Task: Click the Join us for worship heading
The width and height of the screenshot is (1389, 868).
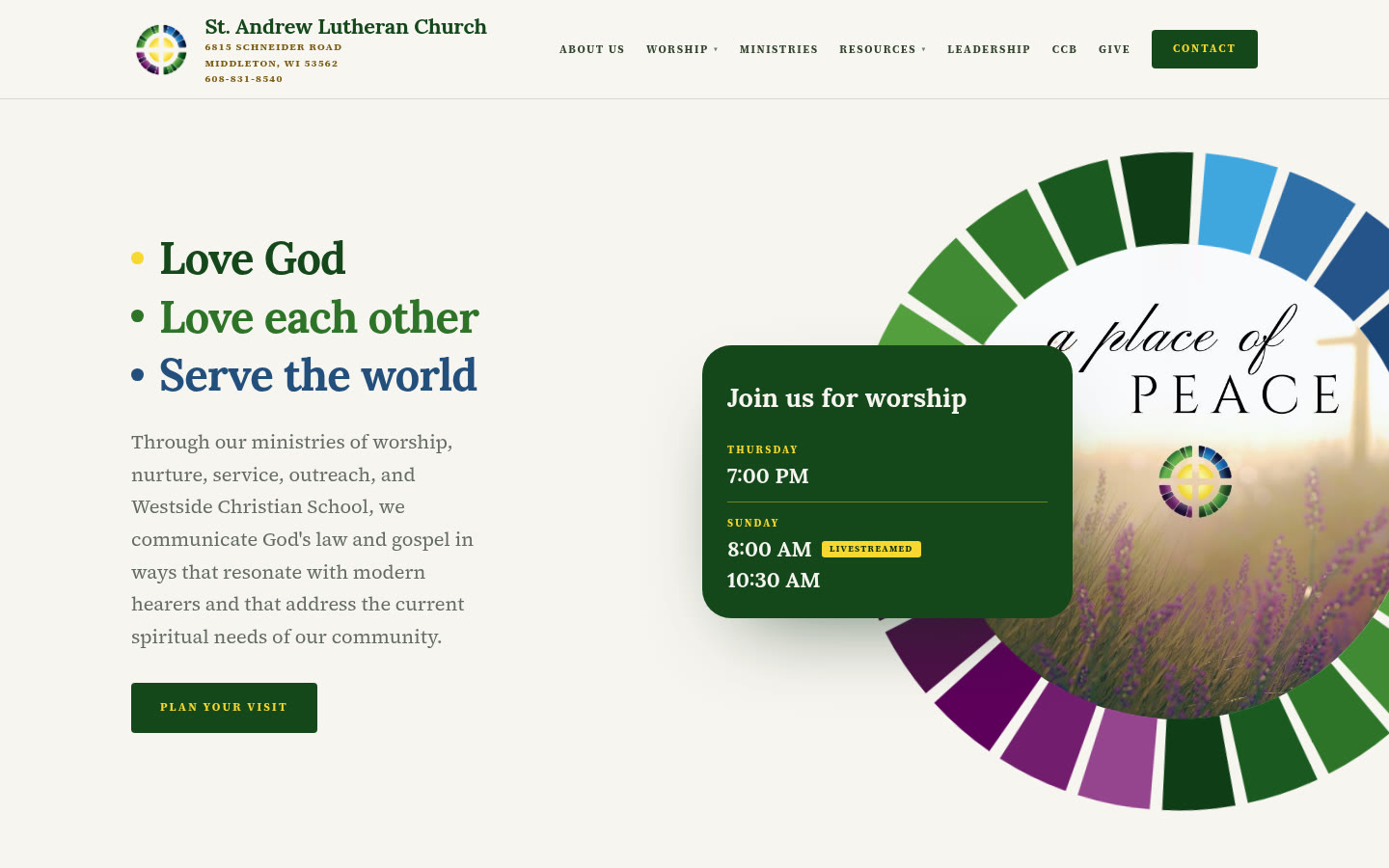Action: tap(847, 398)
